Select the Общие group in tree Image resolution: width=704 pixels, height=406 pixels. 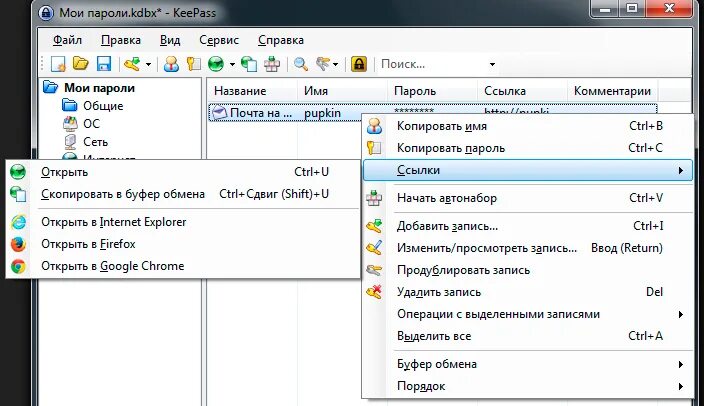(103, 106)
